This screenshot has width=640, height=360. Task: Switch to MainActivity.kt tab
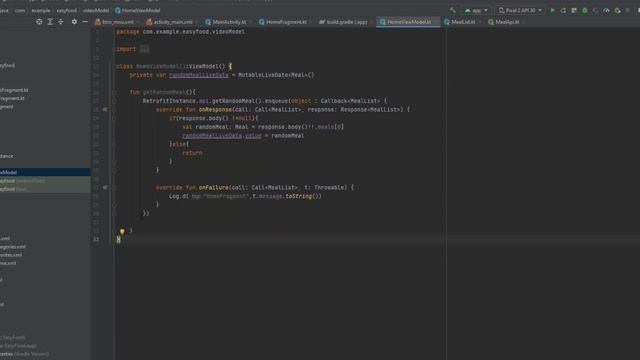228,22
